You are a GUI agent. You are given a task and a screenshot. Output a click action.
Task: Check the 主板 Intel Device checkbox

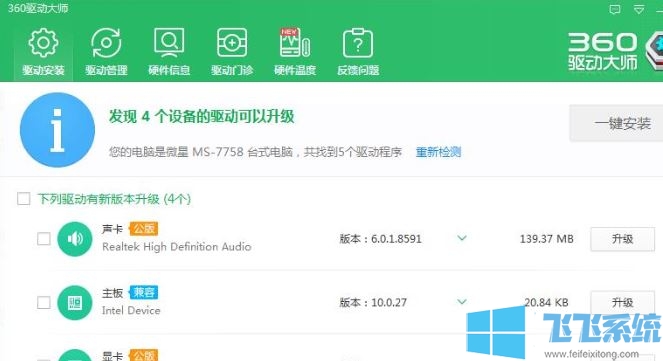pos(44,303)
